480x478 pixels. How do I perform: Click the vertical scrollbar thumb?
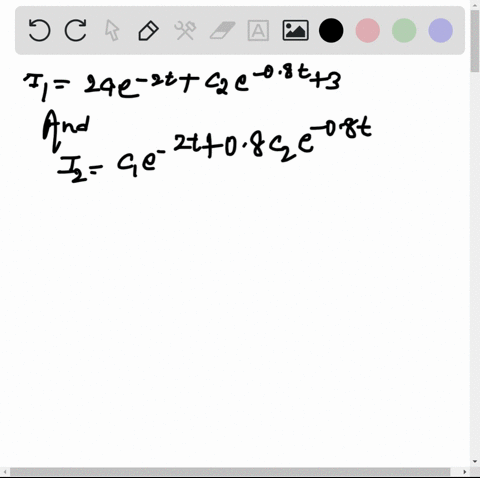click(475, 41)
